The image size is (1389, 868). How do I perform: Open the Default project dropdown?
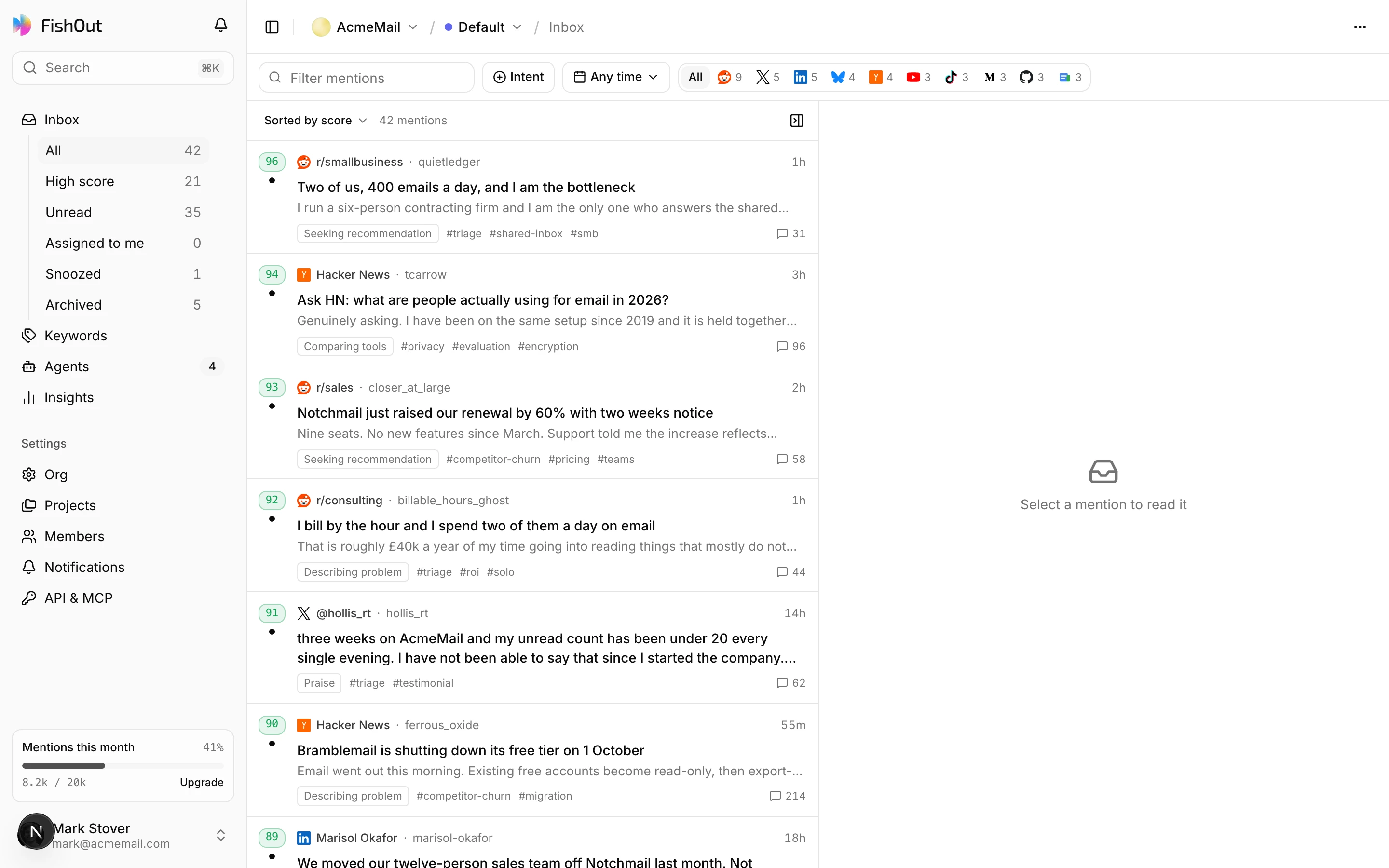click(483, 27)
